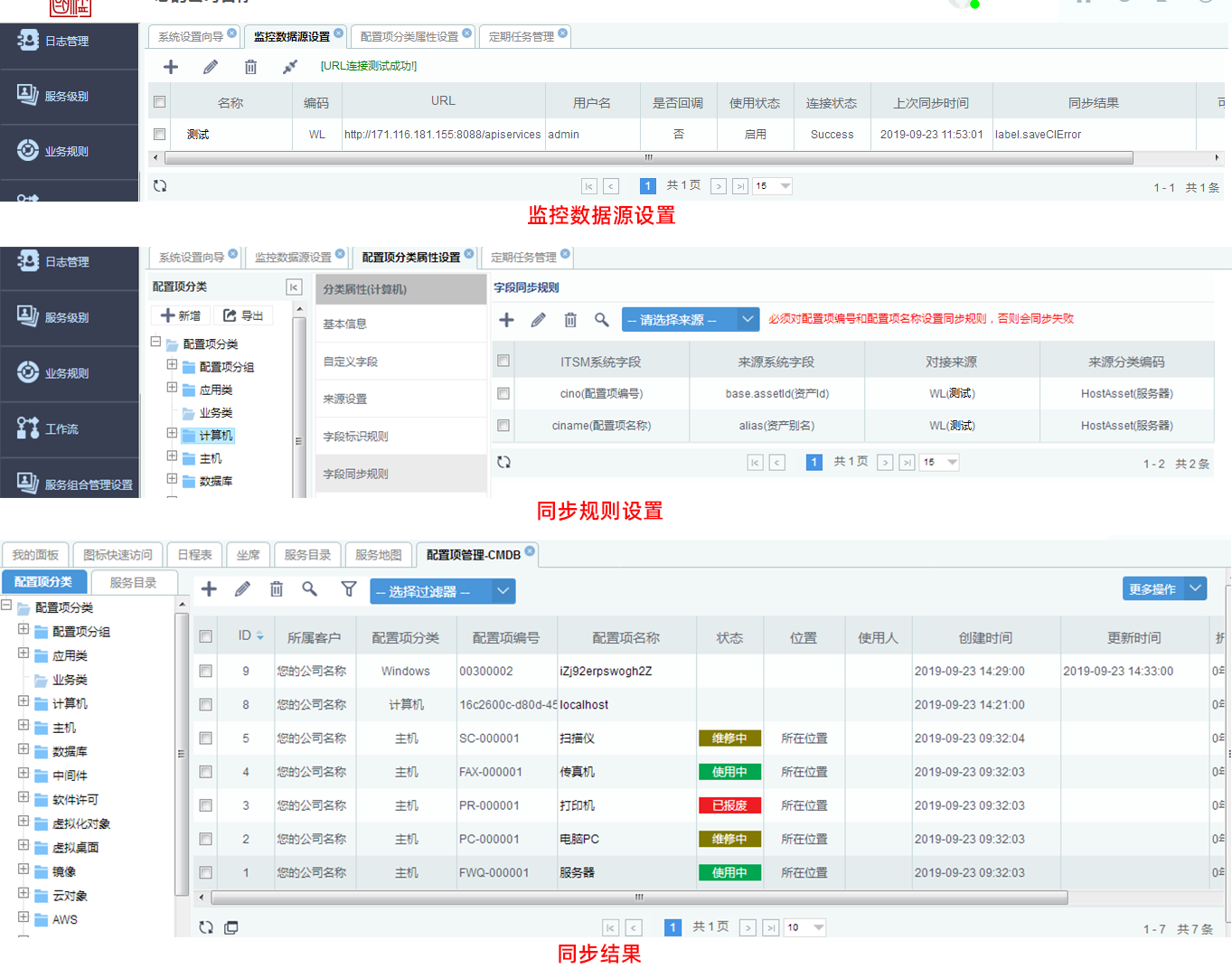Tick the select-all checkbox in data source table
Image resolution: width=1232 pixels, height=978 pixels.
[x=160, y=102]
